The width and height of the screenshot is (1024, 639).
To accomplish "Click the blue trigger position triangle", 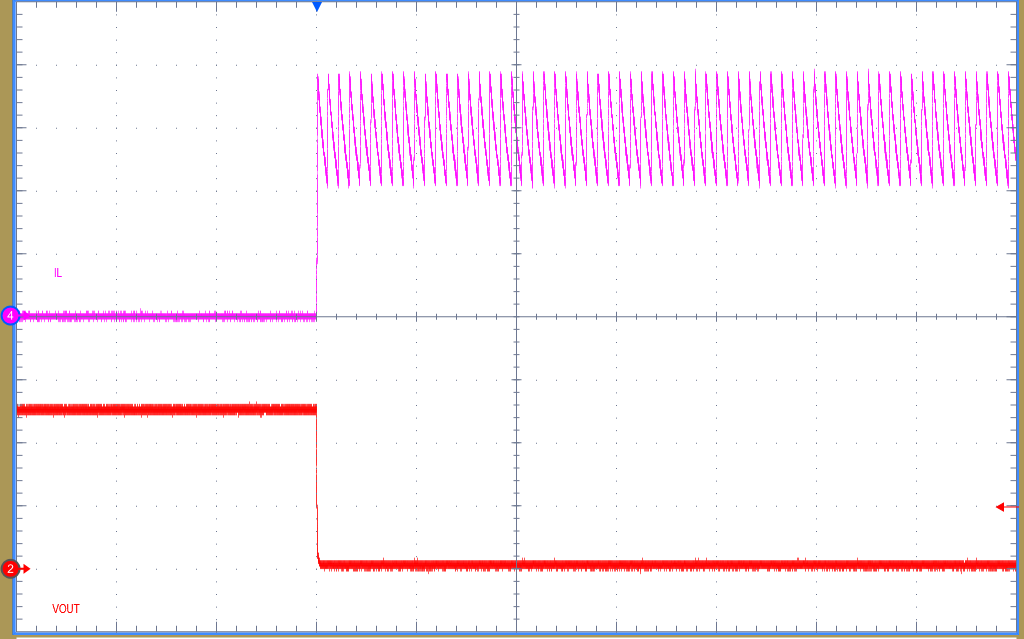I will click(x=317, y=7).
